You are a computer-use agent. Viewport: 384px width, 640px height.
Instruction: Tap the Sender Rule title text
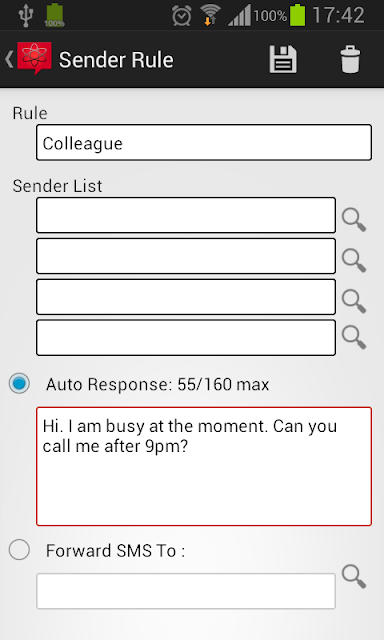(x=116, y=60)
